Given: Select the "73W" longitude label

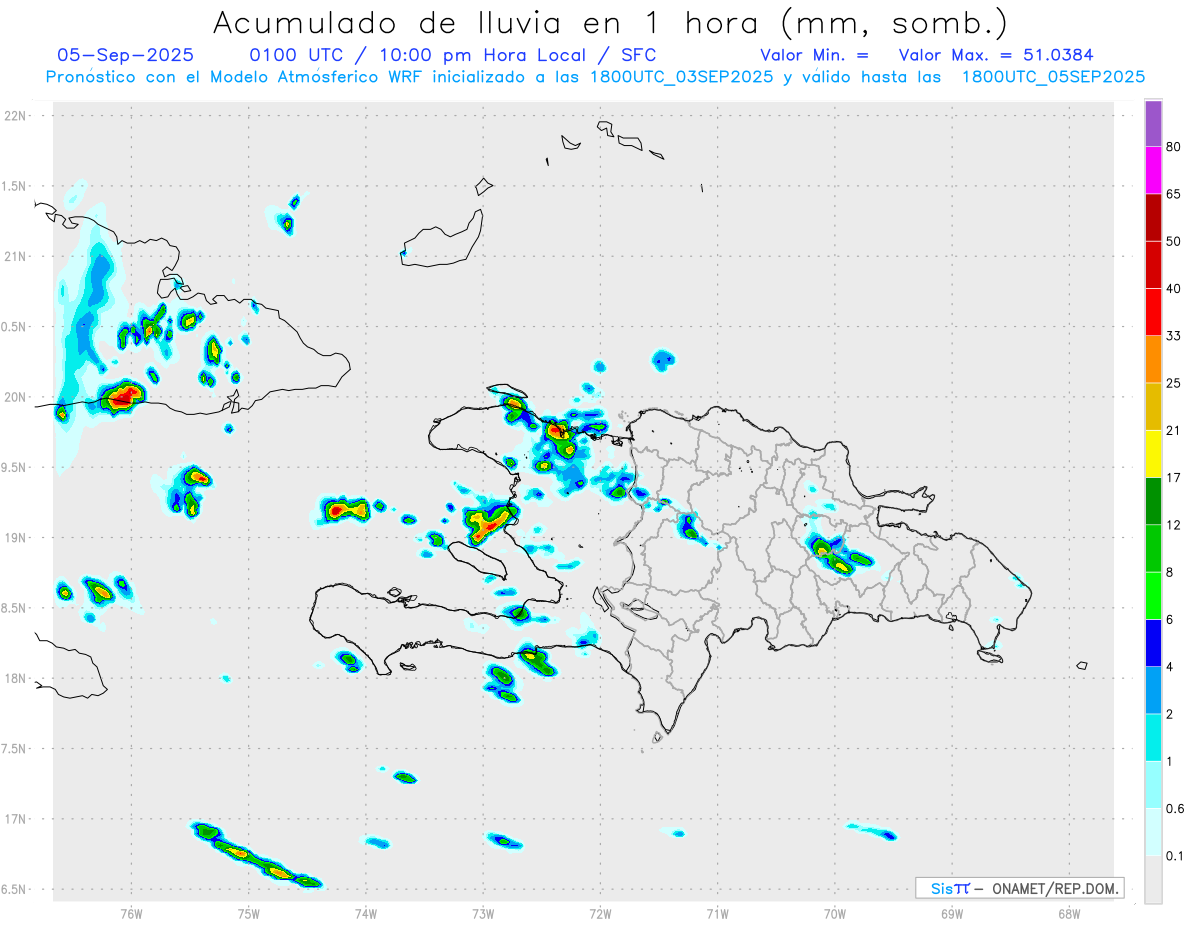Looking at the screenshot, I should (x=482, y=913).
